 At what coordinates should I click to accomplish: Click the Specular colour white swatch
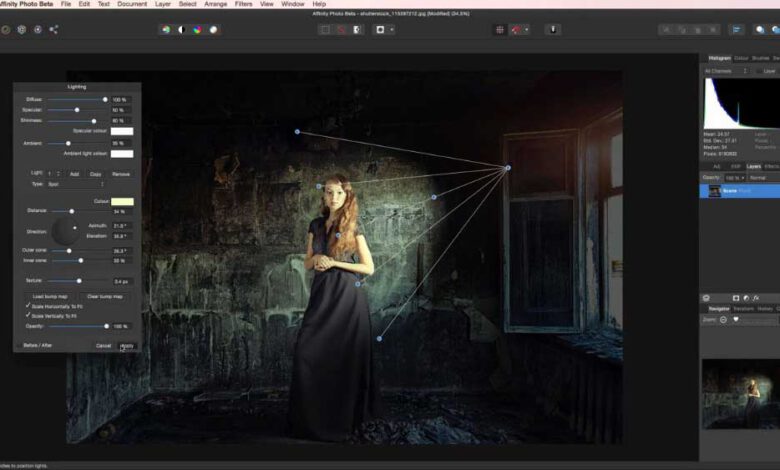(122, 131)
